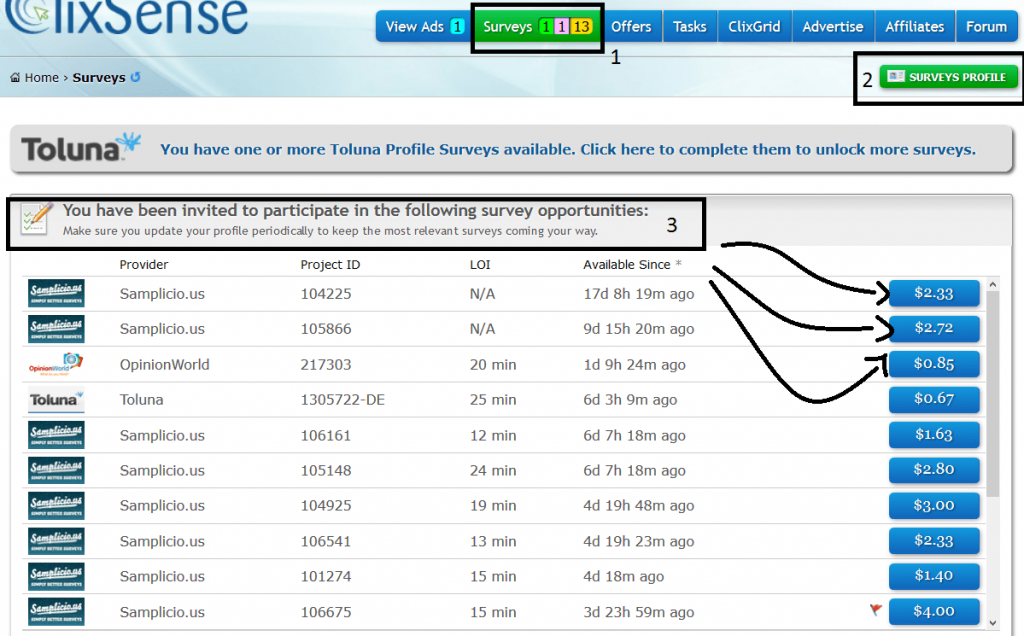1024x636 pixels.
Task: Start the $2.33 survey for project 106541
Action: point(934,541)
